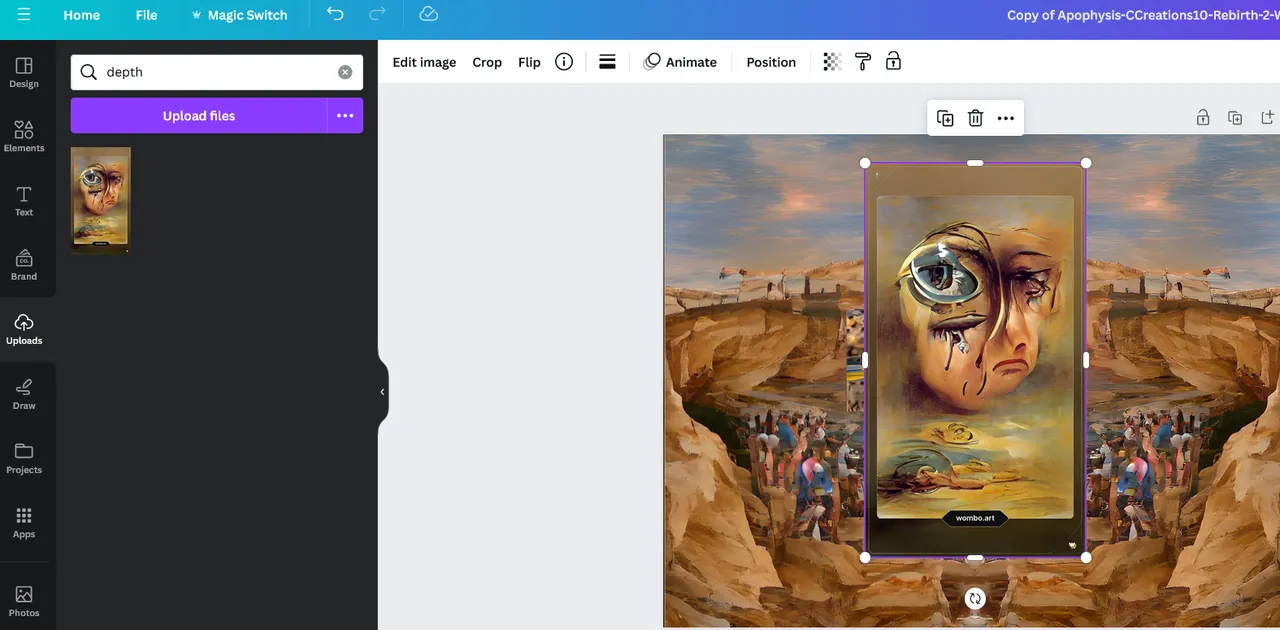Open the Elements panel
Viewport: 1280px width, 630px height.
click(24, 137)
